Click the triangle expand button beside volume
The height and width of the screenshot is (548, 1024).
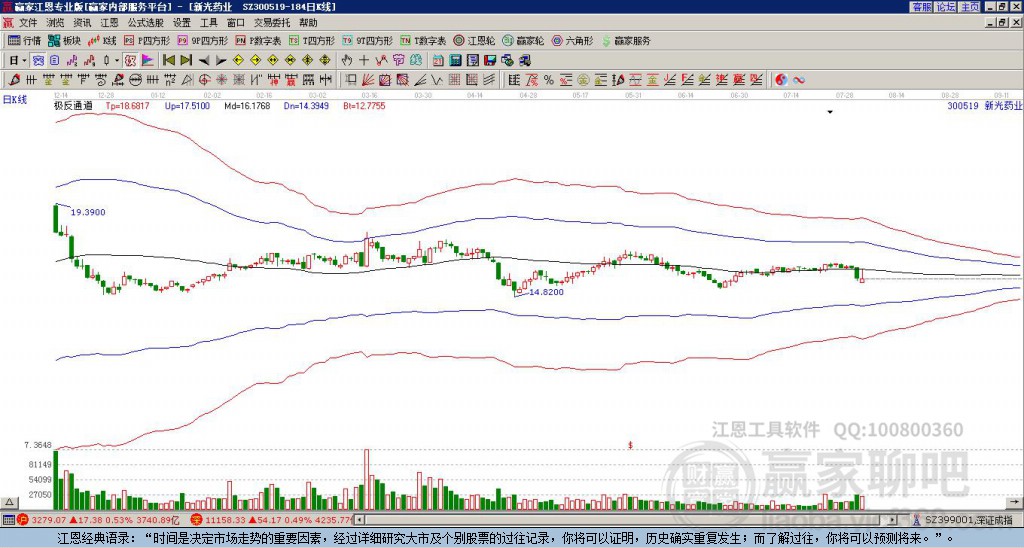click(9, 502)
